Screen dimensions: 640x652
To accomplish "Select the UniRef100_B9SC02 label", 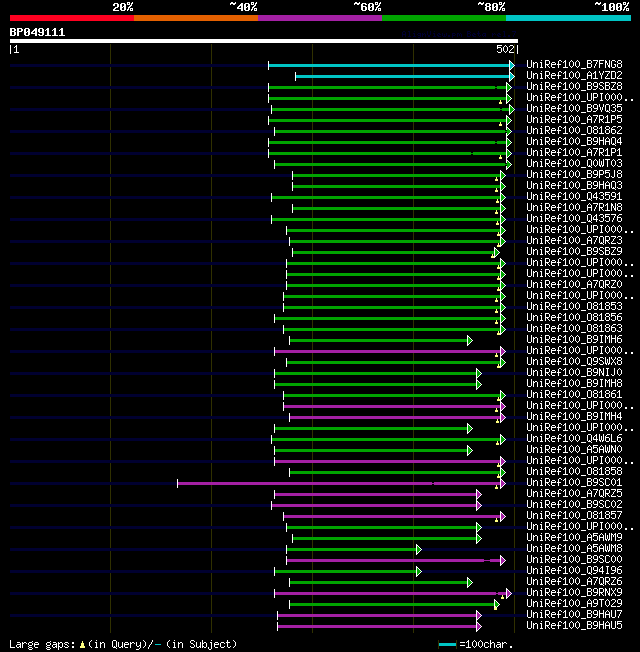I will pos(574,504).
